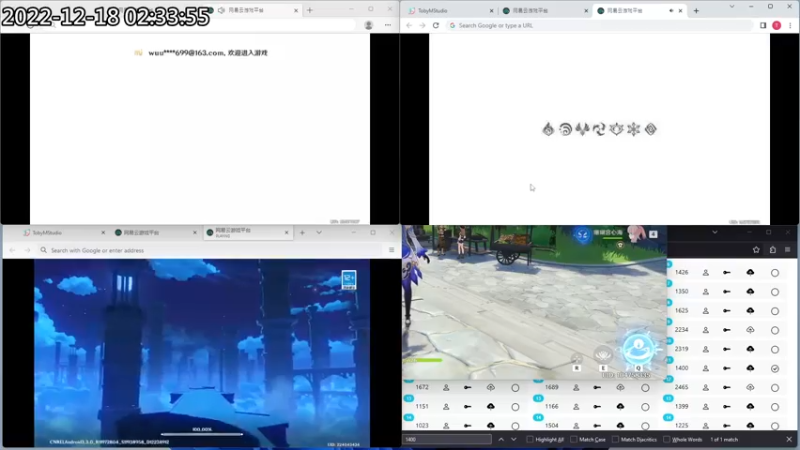
Task: Open new tab in bottom-left browser
Action: point(302,233)
